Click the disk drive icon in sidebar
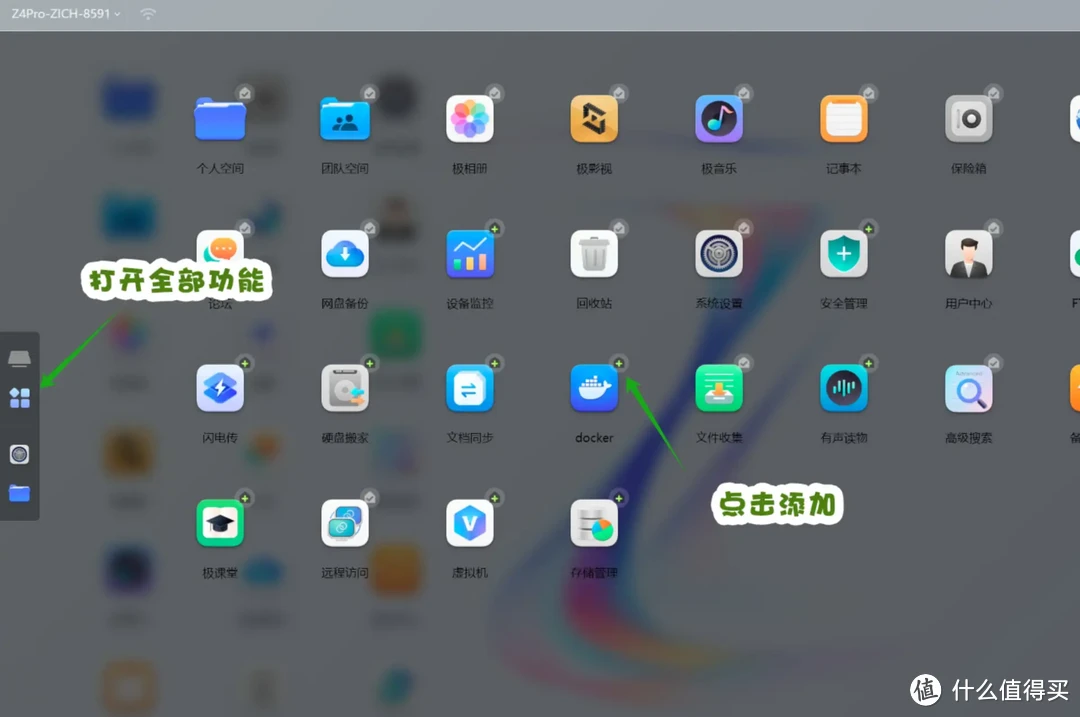This screenshot has height=717, width=1080. tap(19, 359)
